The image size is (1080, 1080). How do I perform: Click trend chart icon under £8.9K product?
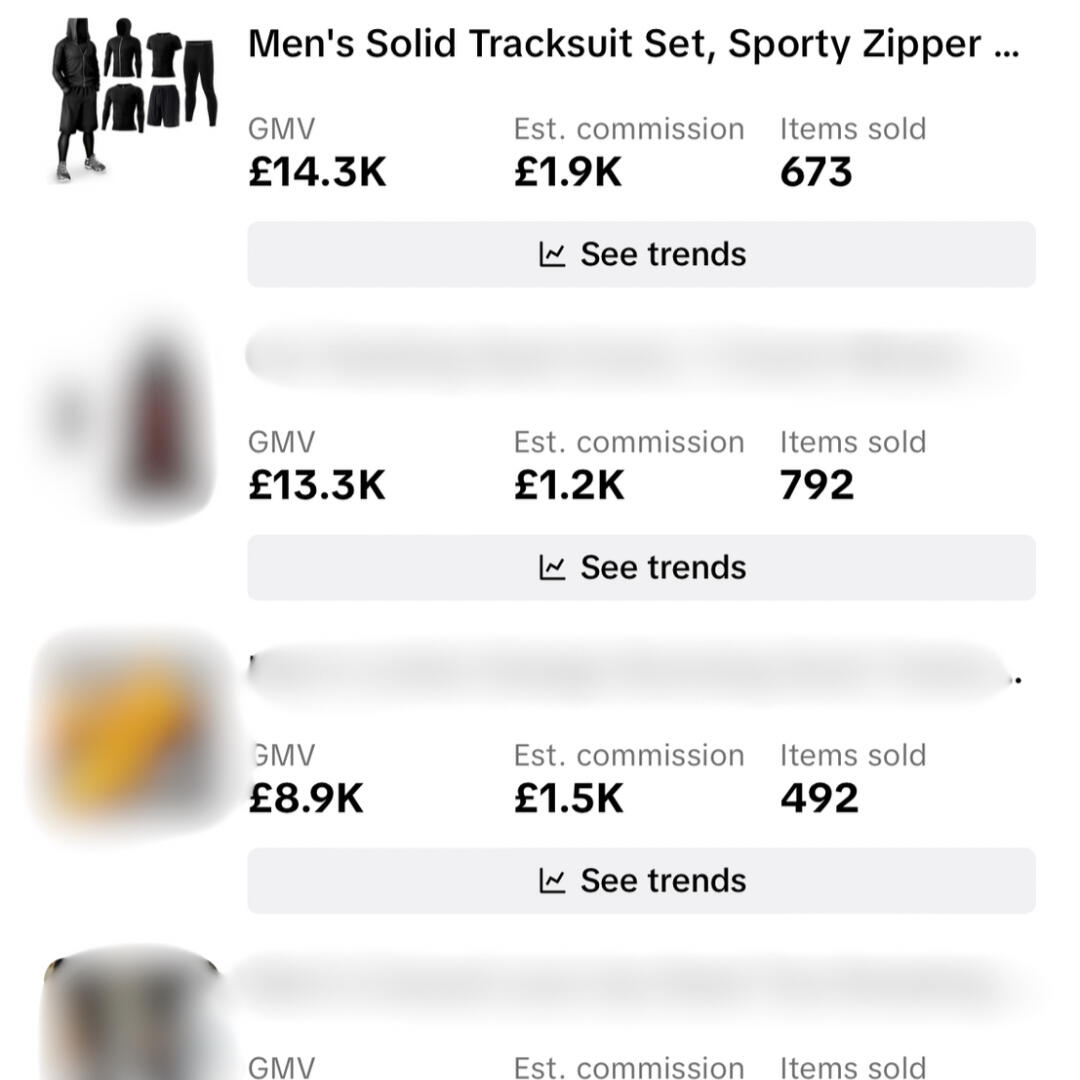(x=552, y=881)
